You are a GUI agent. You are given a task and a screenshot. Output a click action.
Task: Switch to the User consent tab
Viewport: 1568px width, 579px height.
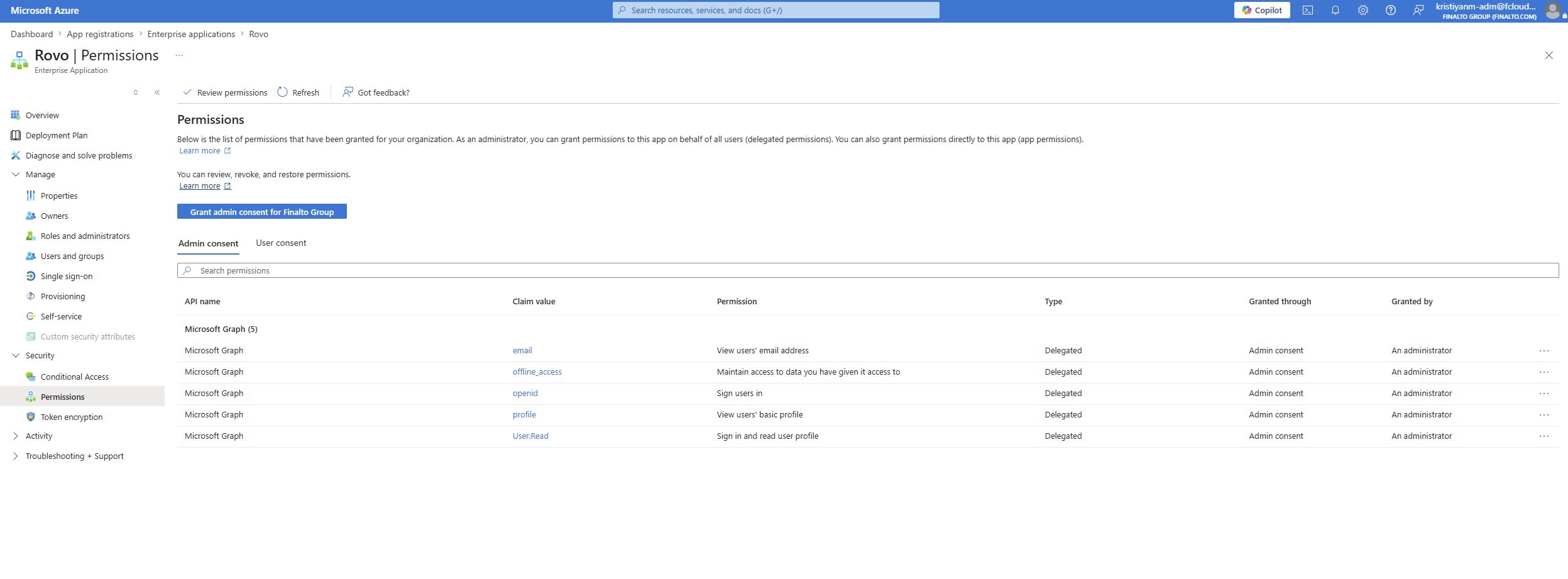coord(281,243)
